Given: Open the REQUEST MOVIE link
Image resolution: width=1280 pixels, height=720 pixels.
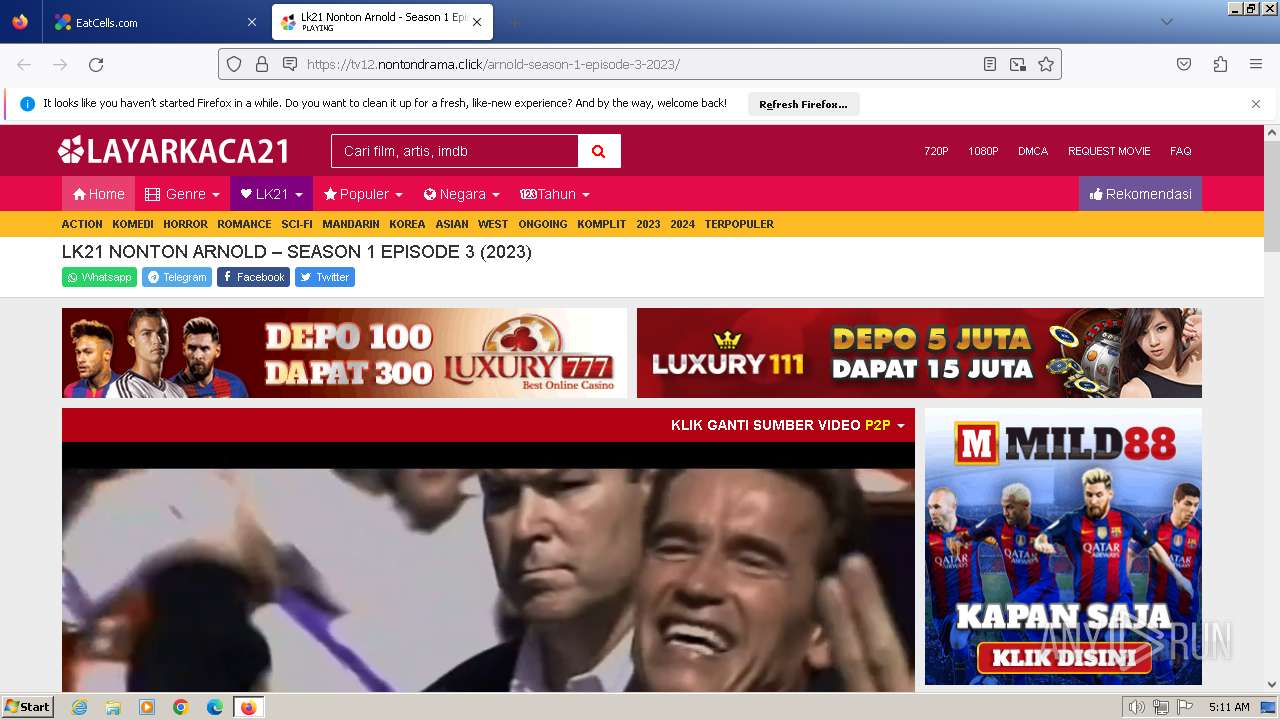Looking at the screenshot, I should point(1109,151).
